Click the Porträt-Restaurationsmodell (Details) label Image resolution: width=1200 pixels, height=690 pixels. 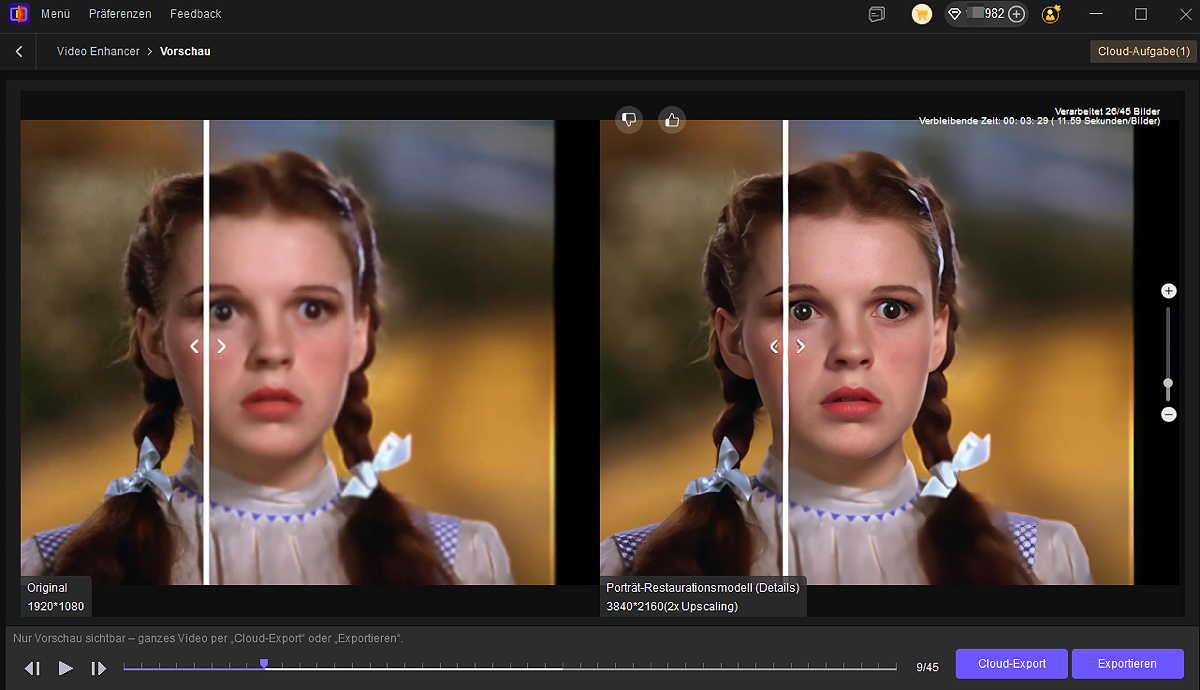pos(703,588)
